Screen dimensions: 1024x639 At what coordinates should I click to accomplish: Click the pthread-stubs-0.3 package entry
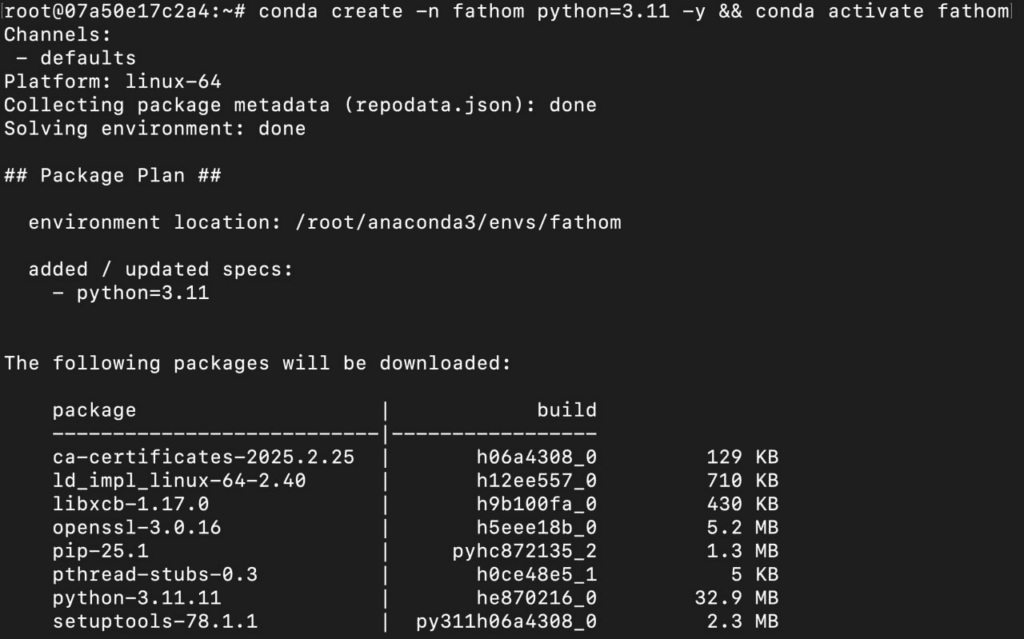[x=155, y=574]
